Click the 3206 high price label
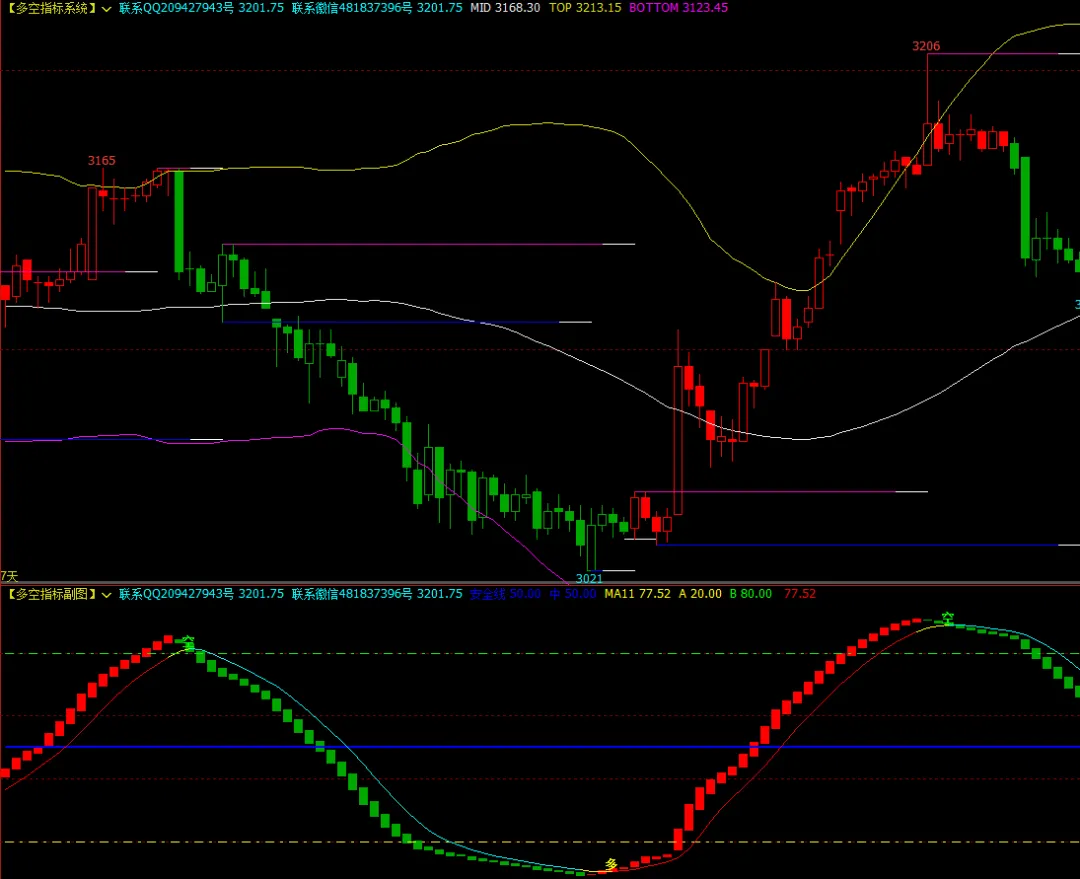The height and width of the screenshot is (879, 1080). (926, 46)
